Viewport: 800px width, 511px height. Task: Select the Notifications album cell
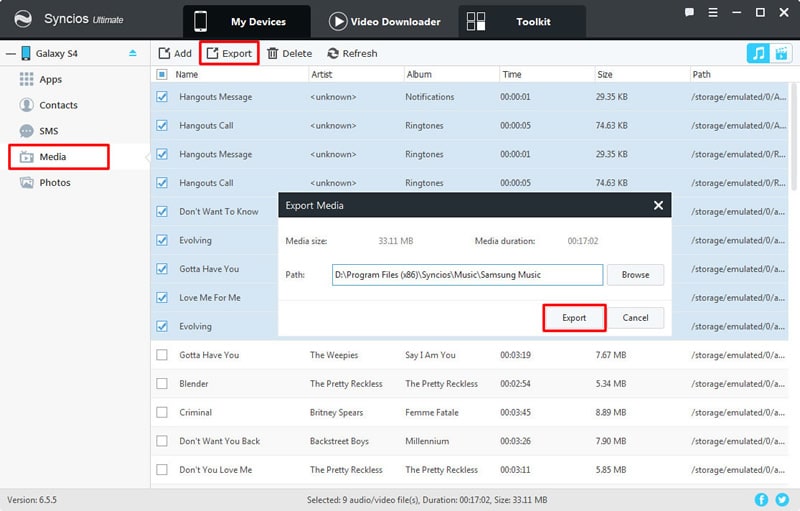point(430,96)
